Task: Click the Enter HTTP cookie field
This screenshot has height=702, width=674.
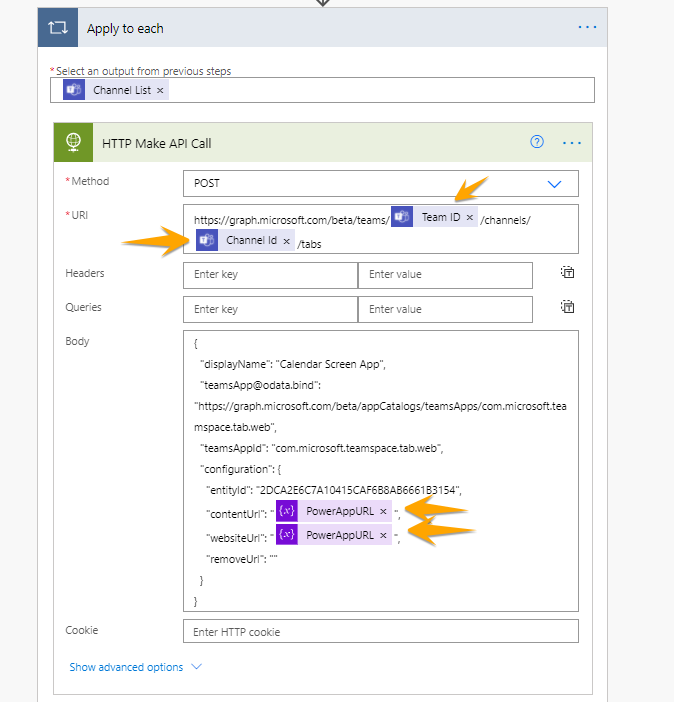Action: pos(381,631)
